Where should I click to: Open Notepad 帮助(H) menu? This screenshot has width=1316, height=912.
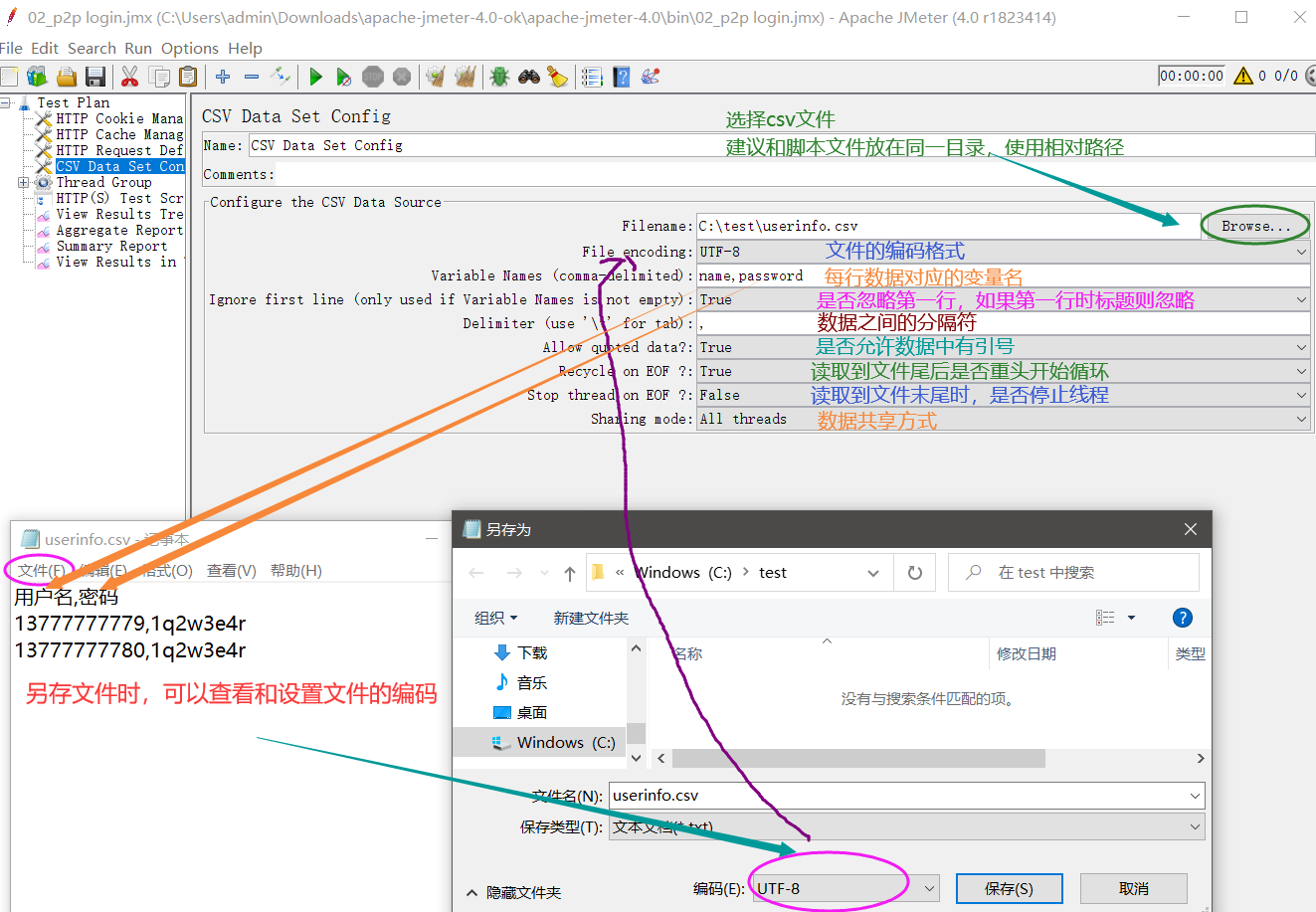pyautogui.click(x=296, y=570)
